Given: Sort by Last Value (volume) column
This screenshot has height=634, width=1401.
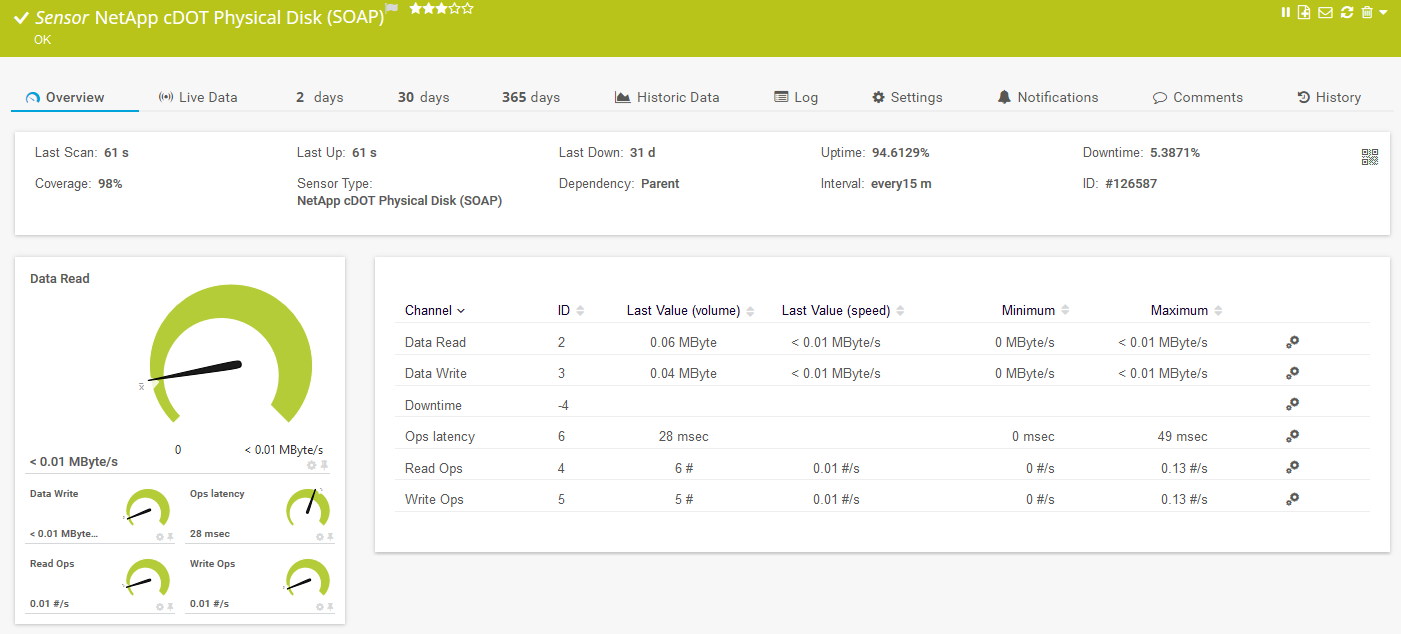Looking at the screenshot, I should click(x=690, y=310).
